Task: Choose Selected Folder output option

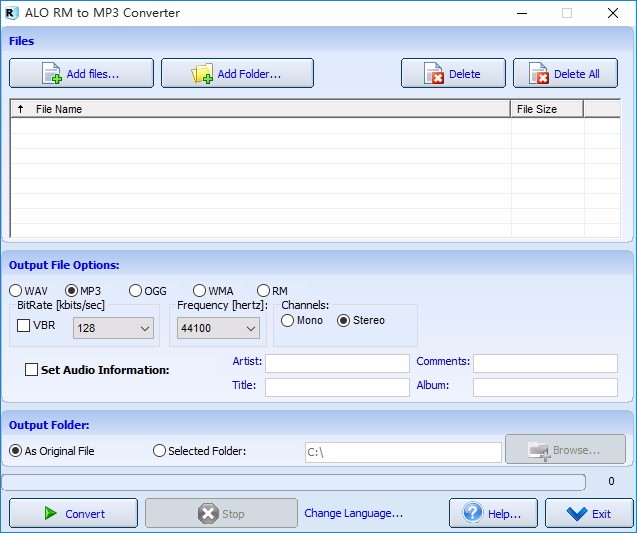Action: (199, 451)
